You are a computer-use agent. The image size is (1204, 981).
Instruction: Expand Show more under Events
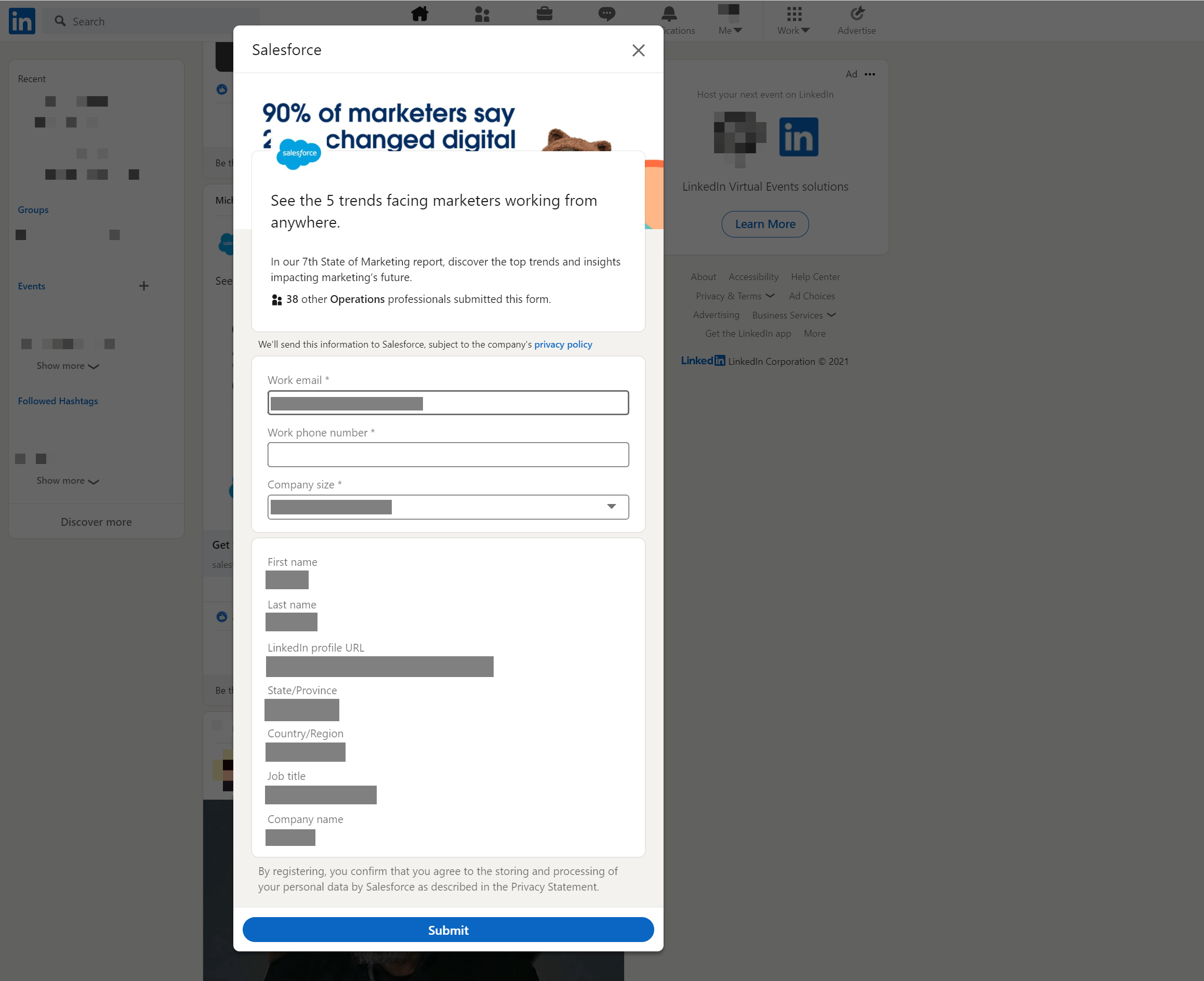[67, 366]
